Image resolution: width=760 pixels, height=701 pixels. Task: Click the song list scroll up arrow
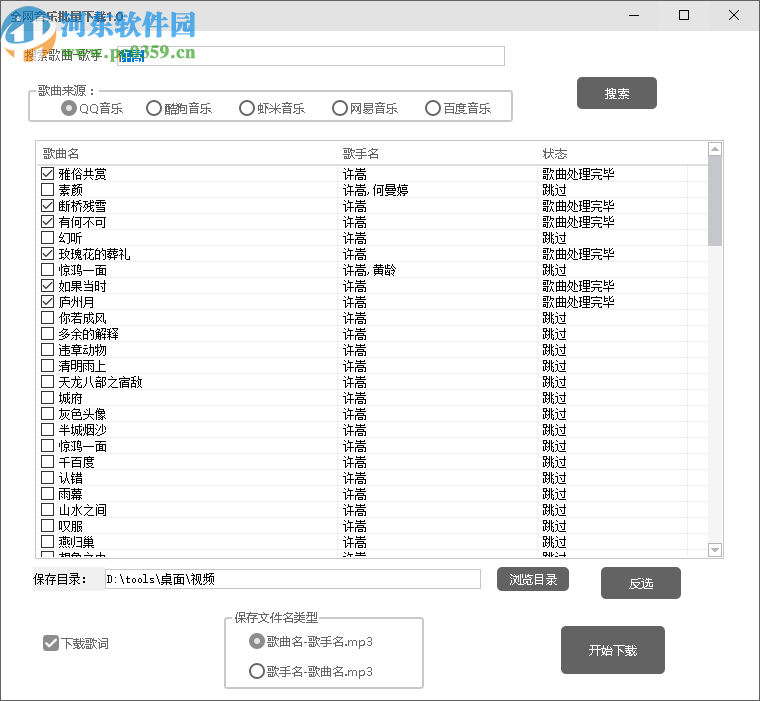coord(714,149)
